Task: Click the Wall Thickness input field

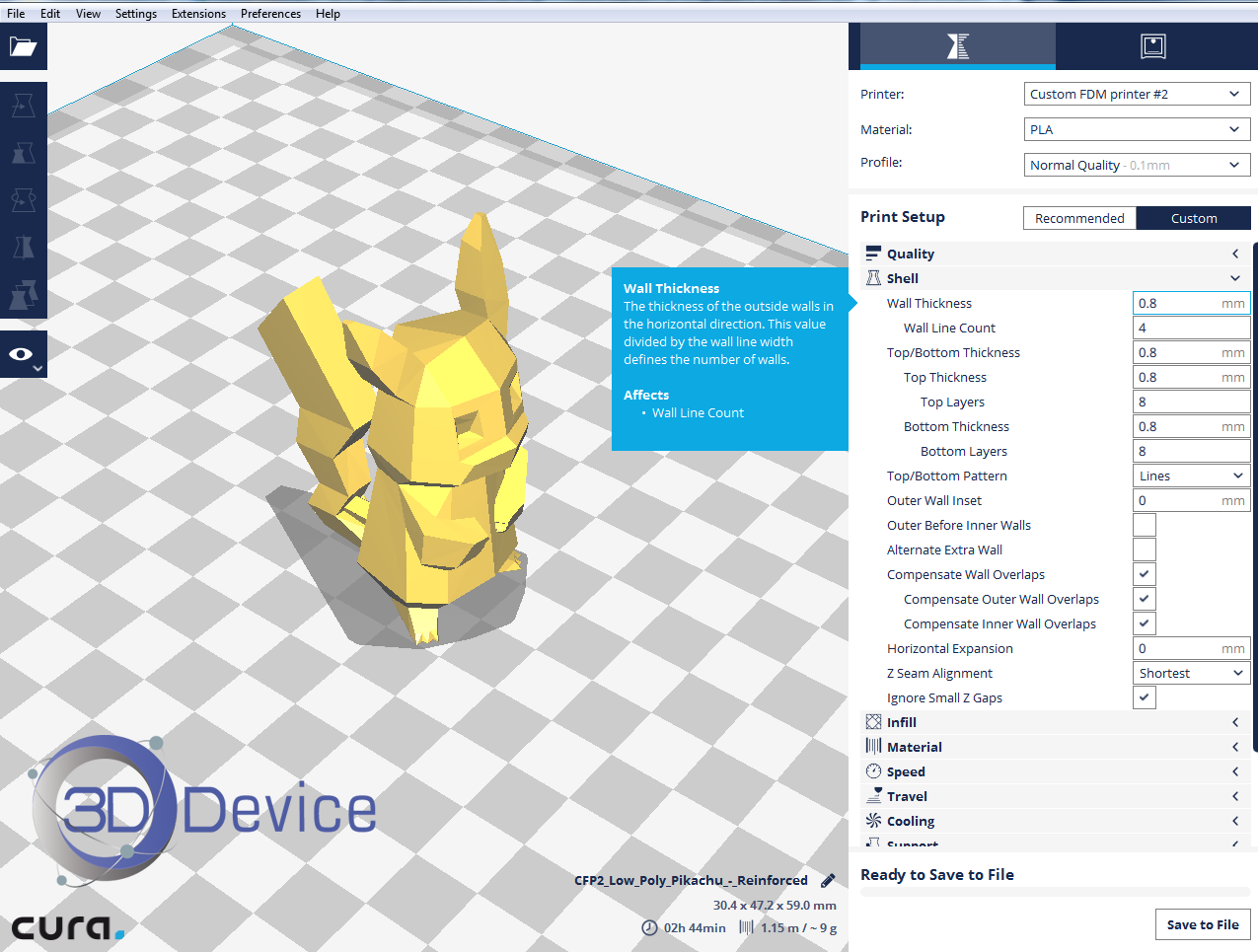Action: [x=1177, y=303]
